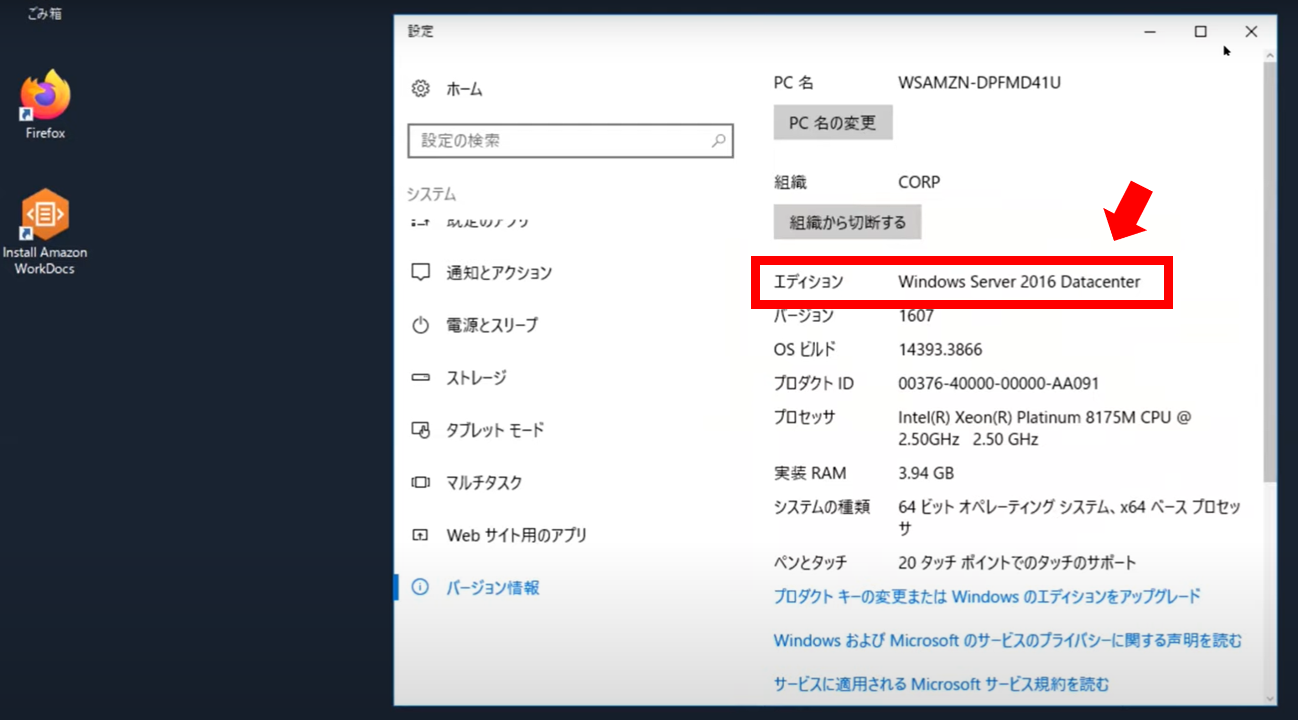
Task: Open Firefox from the desktop shortcut
Action: point(45,105)
